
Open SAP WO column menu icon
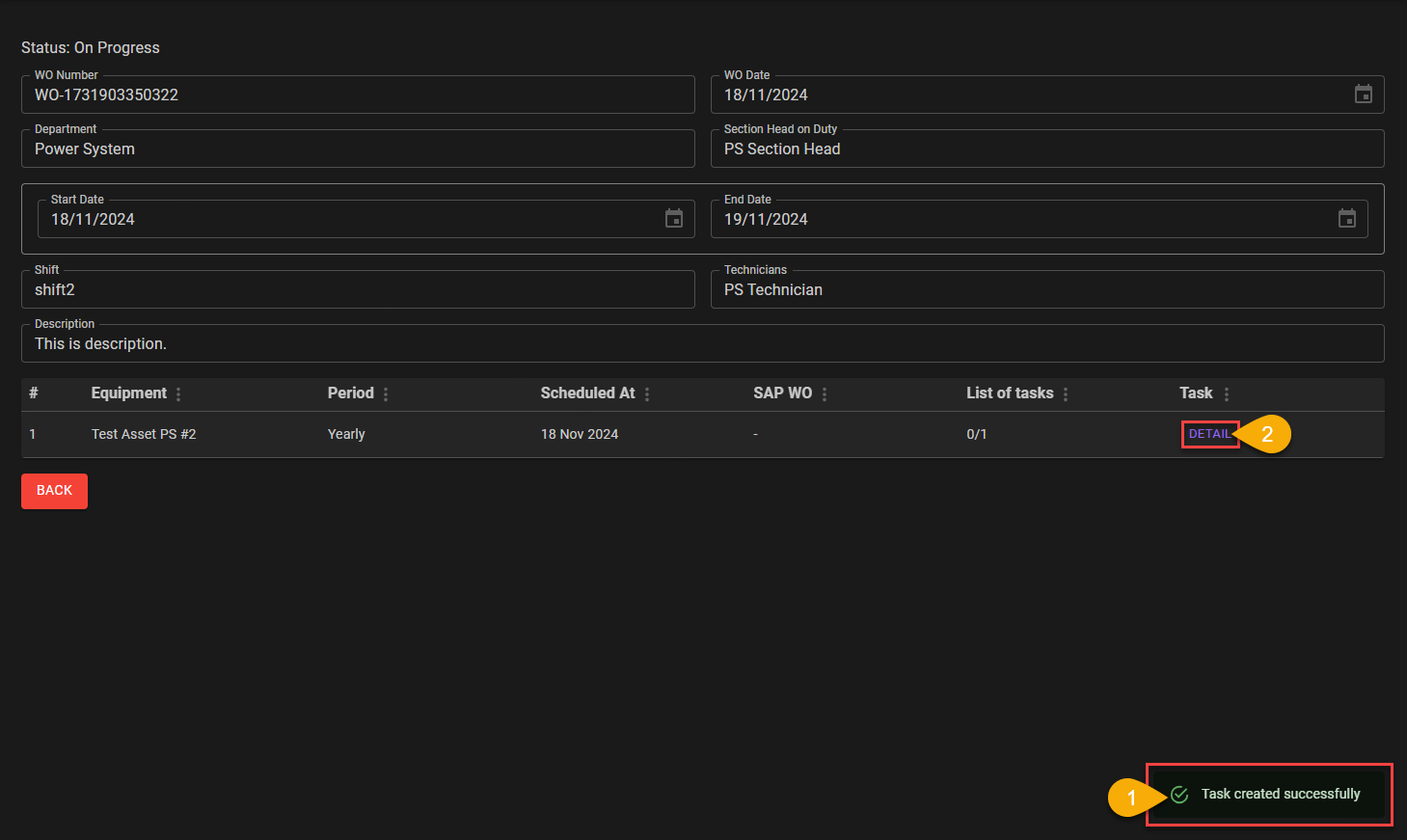[x=825, y=394]
